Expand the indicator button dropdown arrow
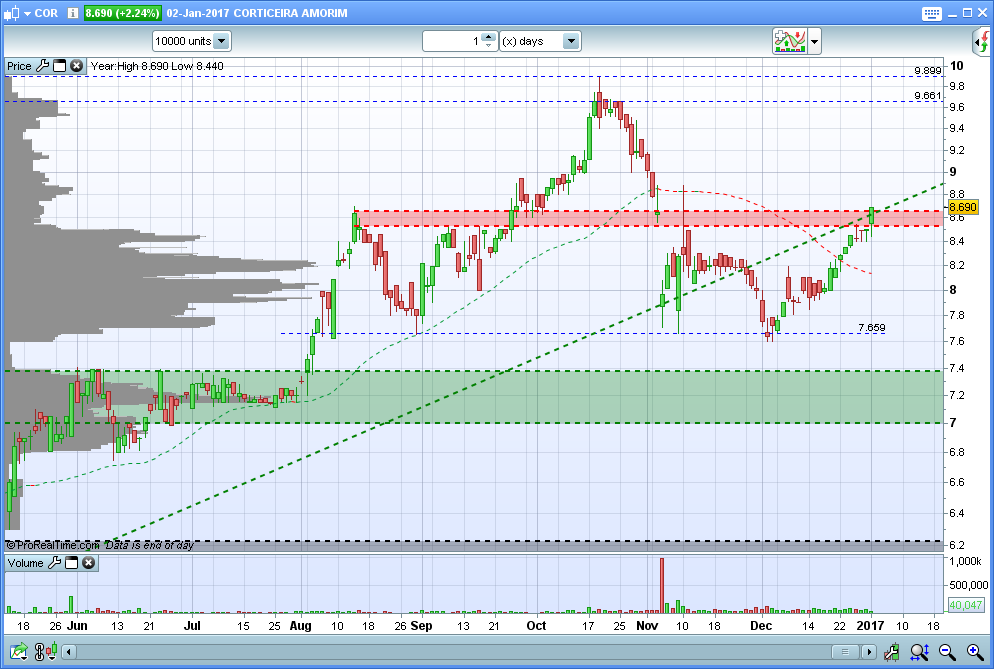The height and width of the screenshot is (669, 994). (815, 41)
